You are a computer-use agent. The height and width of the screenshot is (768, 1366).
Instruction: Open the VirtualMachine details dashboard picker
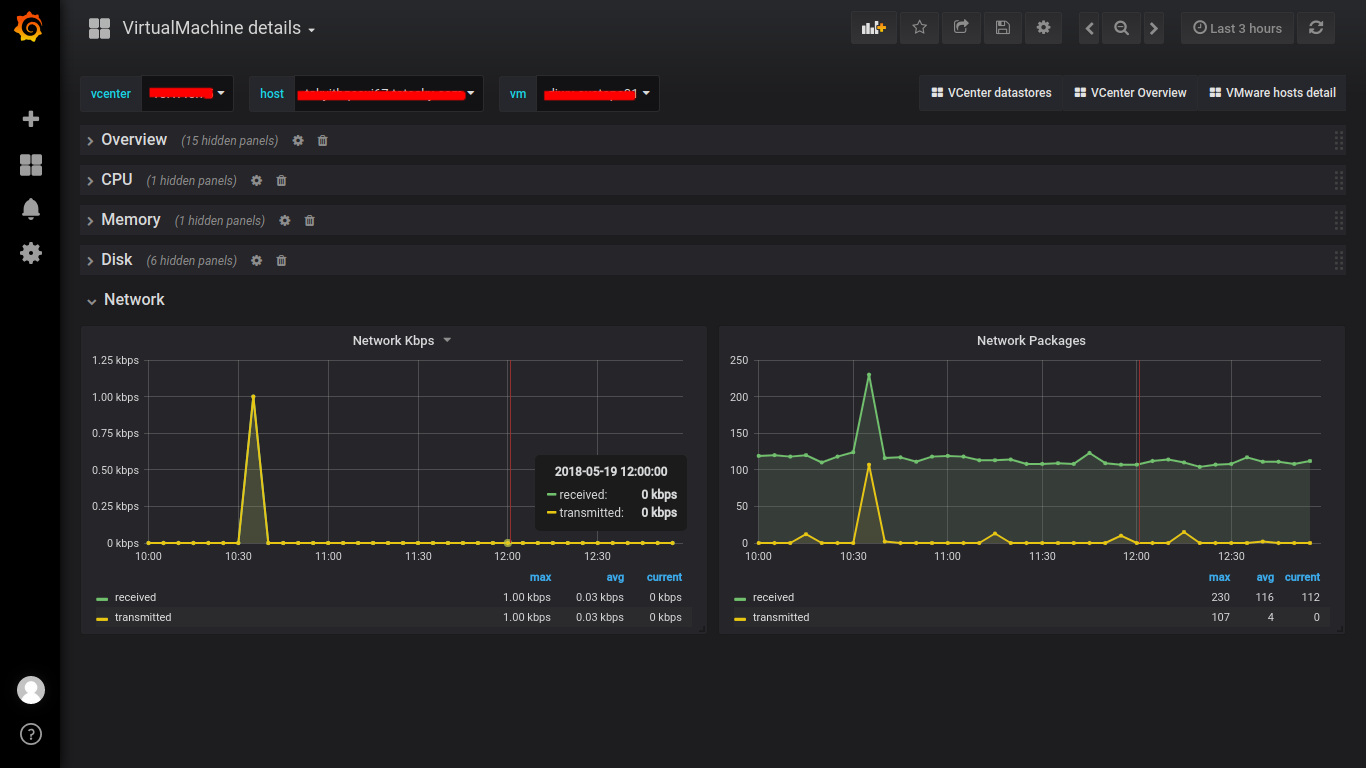click(219, 28)
